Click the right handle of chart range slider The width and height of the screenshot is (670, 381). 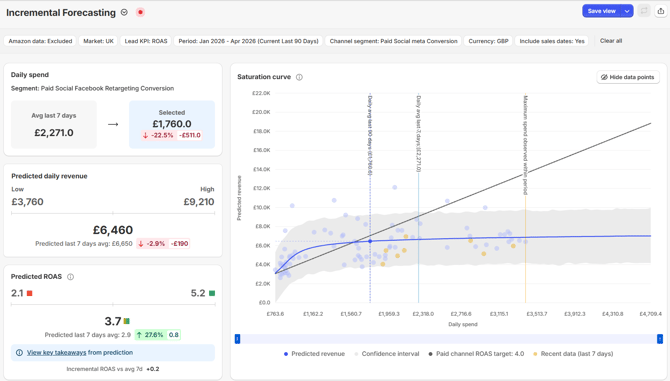tap(660, 339)
